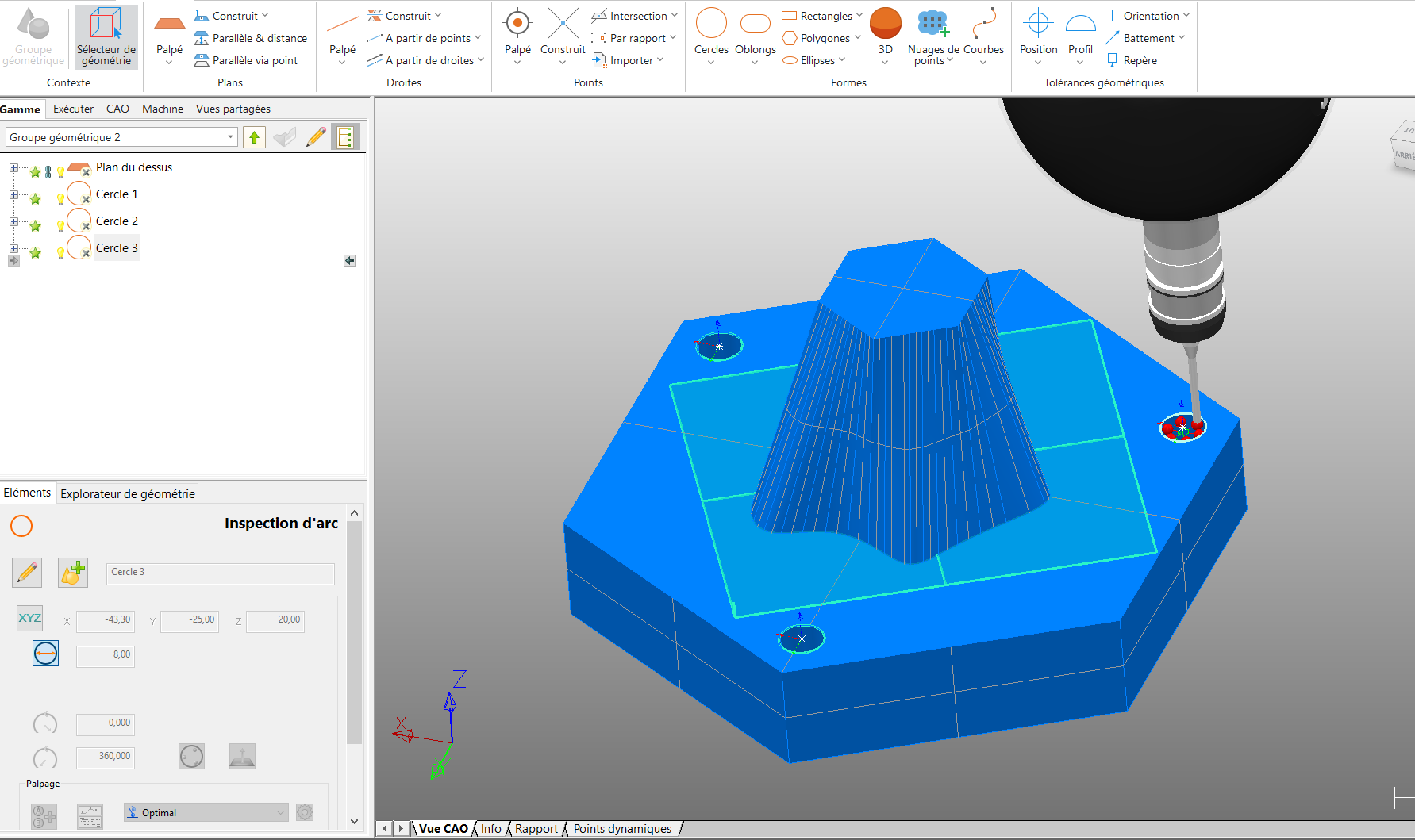Click the X coordinate field showing -43,30

point(106,620)
